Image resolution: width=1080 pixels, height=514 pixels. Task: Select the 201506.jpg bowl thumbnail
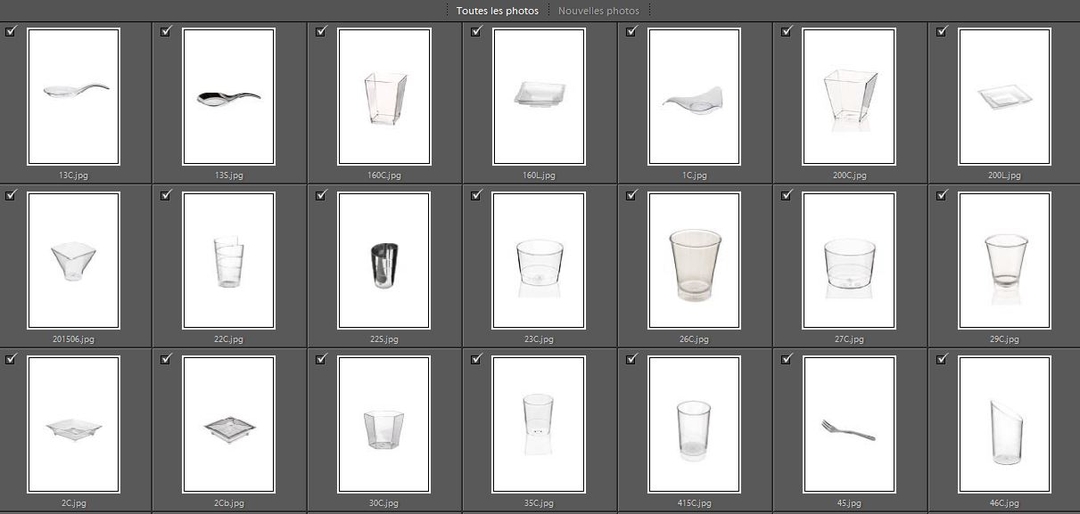pyautogui.click(x=74, y=260)
